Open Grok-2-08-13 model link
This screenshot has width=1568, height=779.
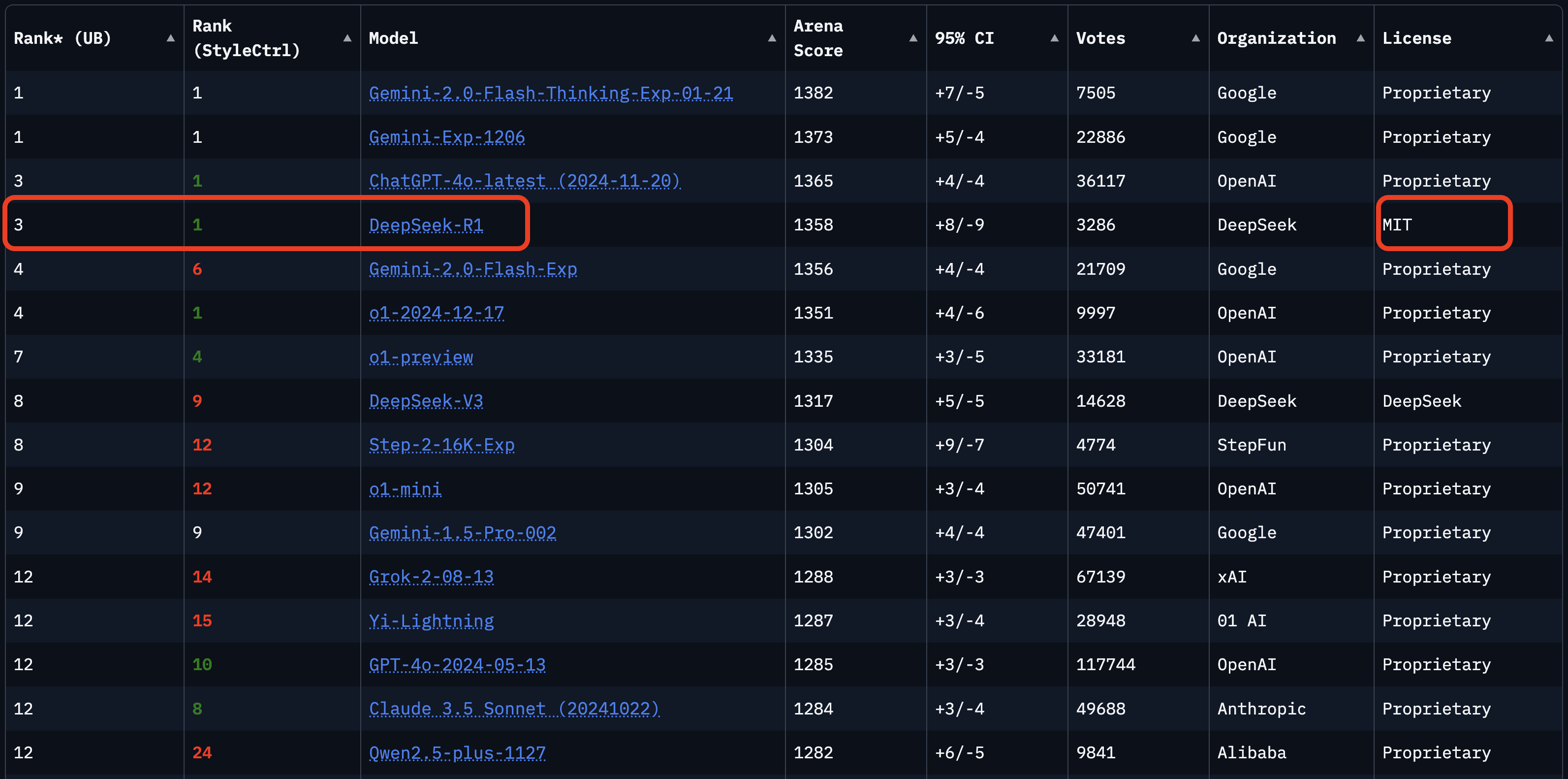[432, 577]
